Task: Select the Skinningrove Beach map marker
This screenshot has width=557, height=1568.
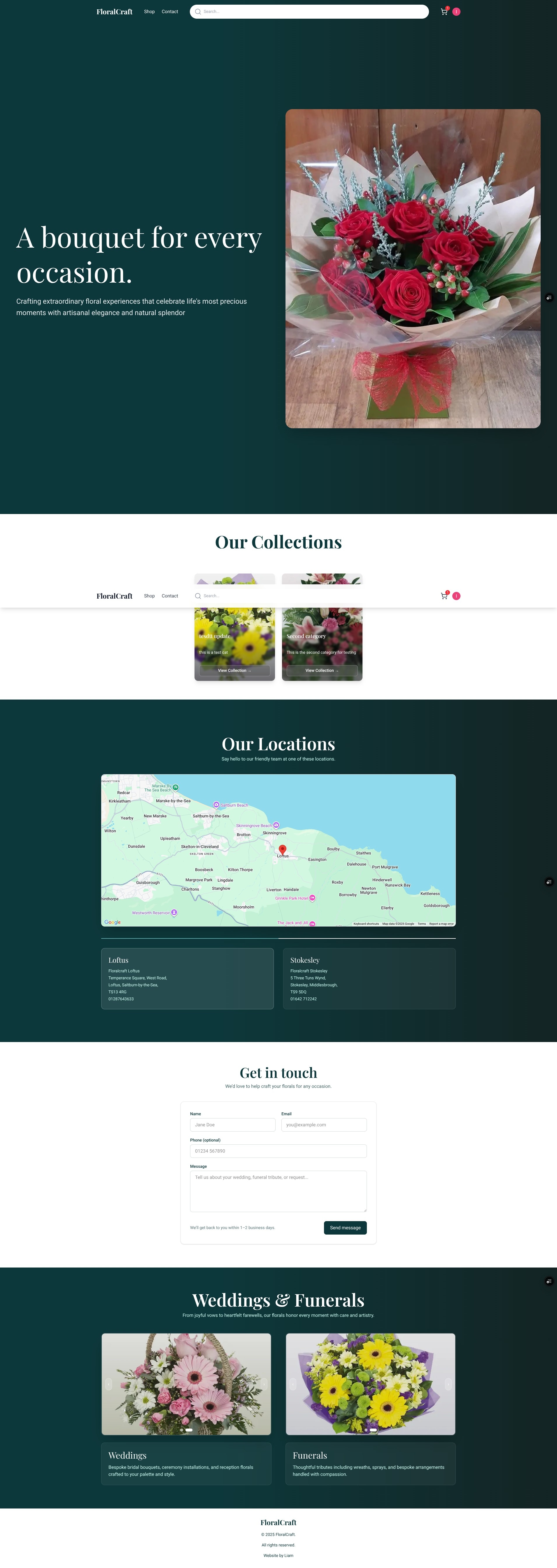Action: pos(276,825)
